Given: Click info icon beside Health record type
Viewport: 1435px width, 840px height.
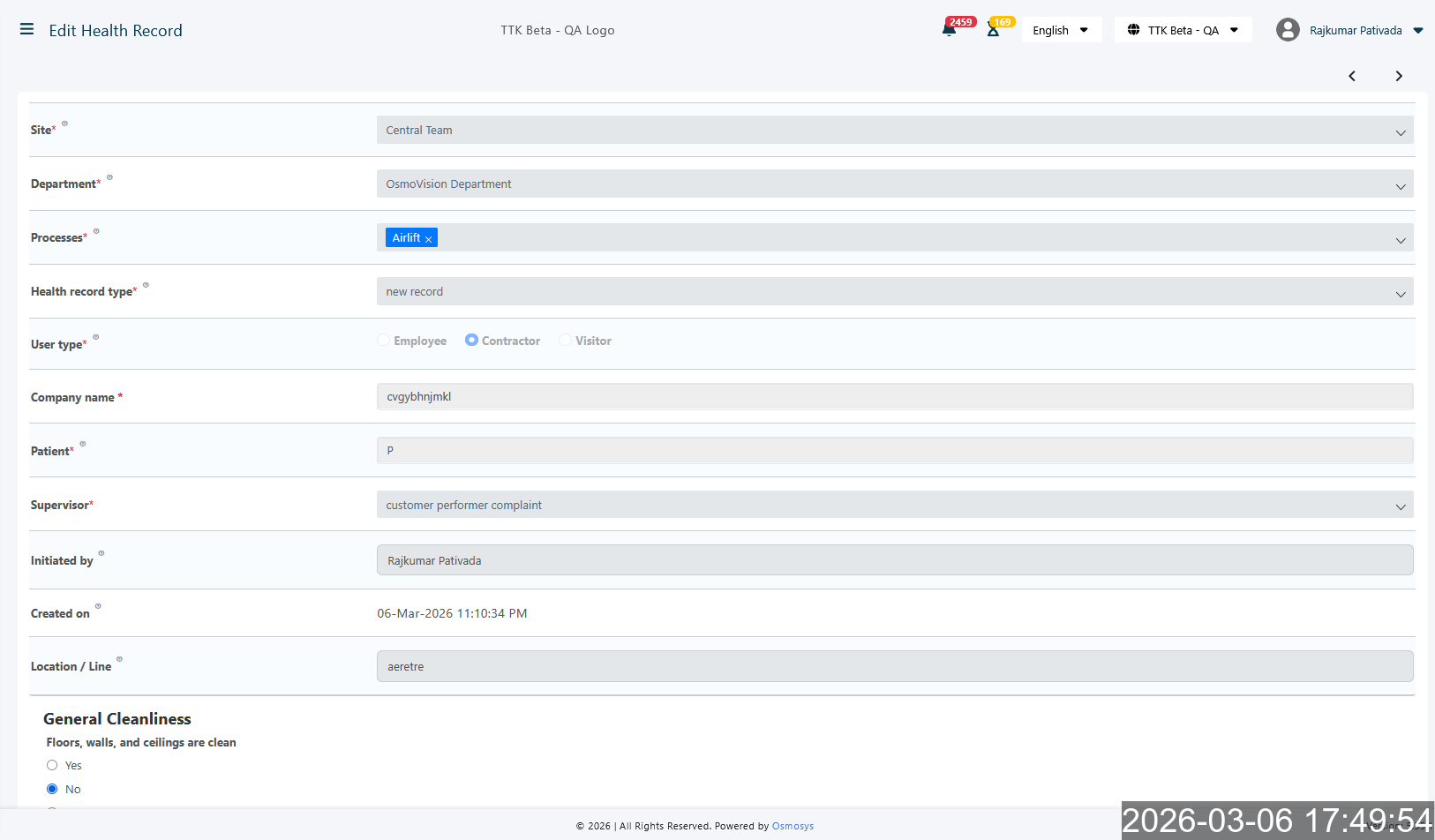Looking at the screenshot, I should click(146, 285).
